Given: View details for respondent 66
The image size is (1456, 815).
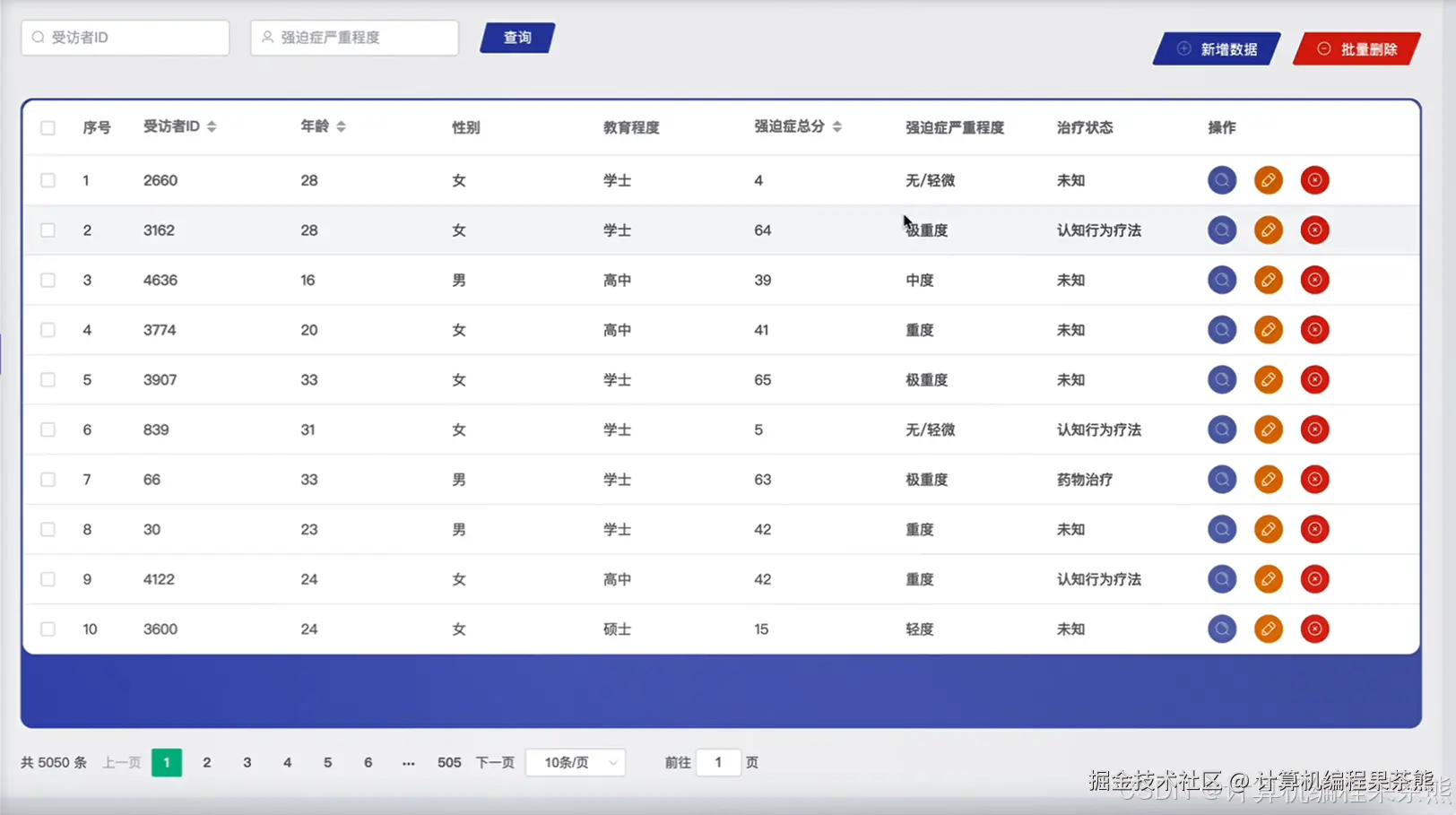Looking at the screenshot, I should click(1222, 480).
